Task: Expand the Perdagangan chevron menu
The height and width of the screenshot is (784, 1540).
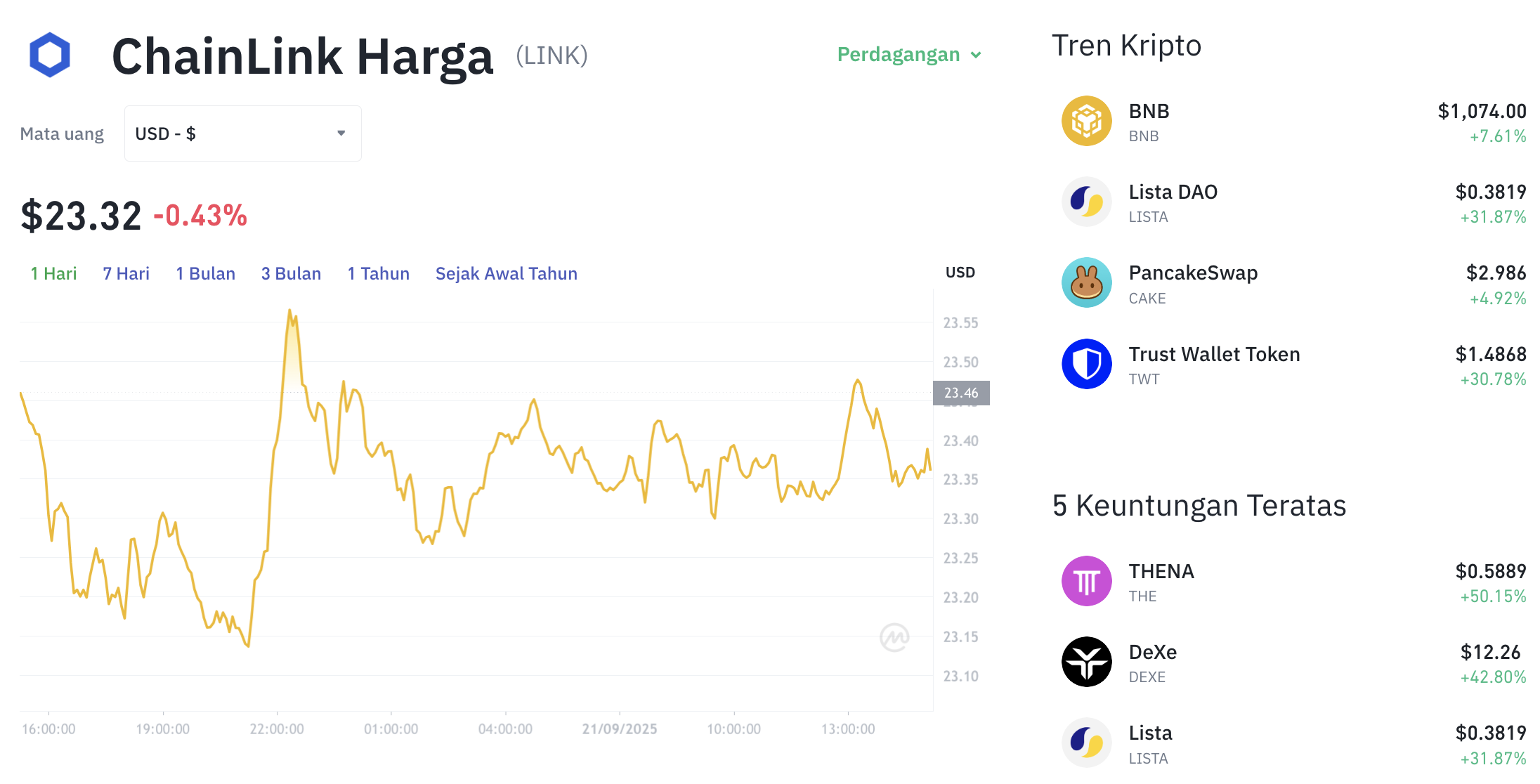Action: (976, 55)
